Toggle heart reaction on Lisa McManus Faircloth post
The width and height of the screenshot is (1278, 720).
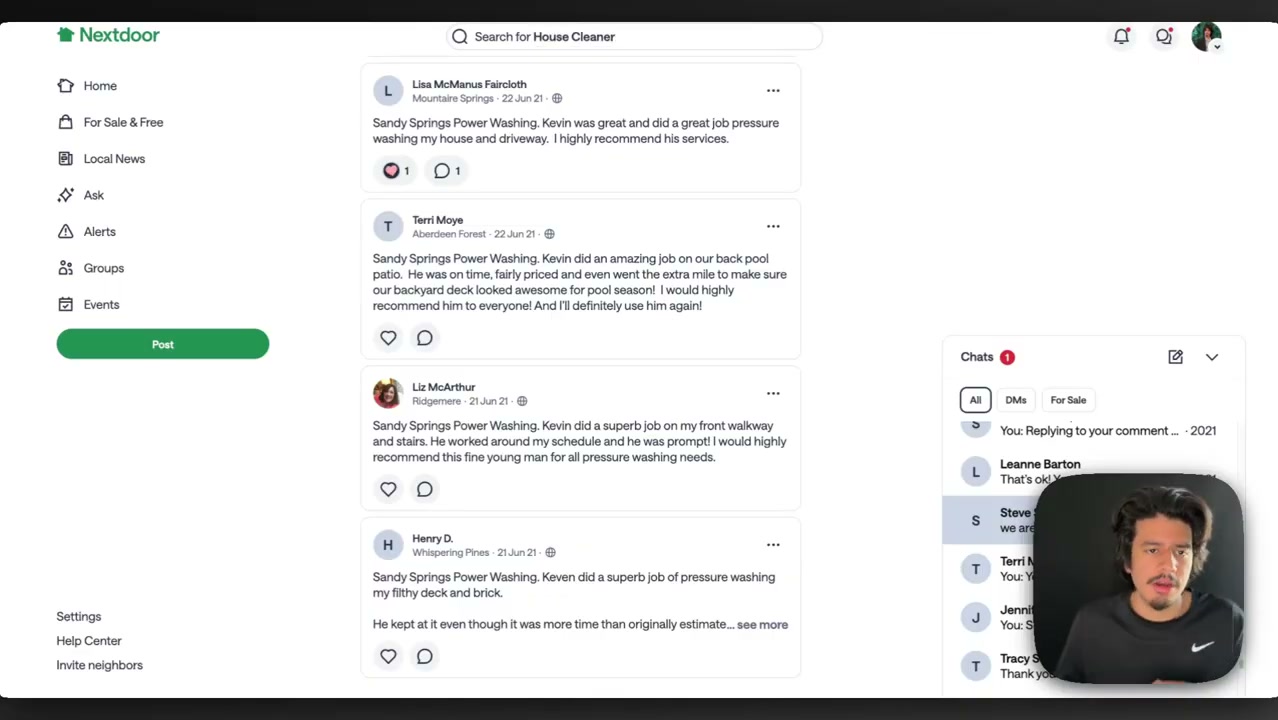396,171
